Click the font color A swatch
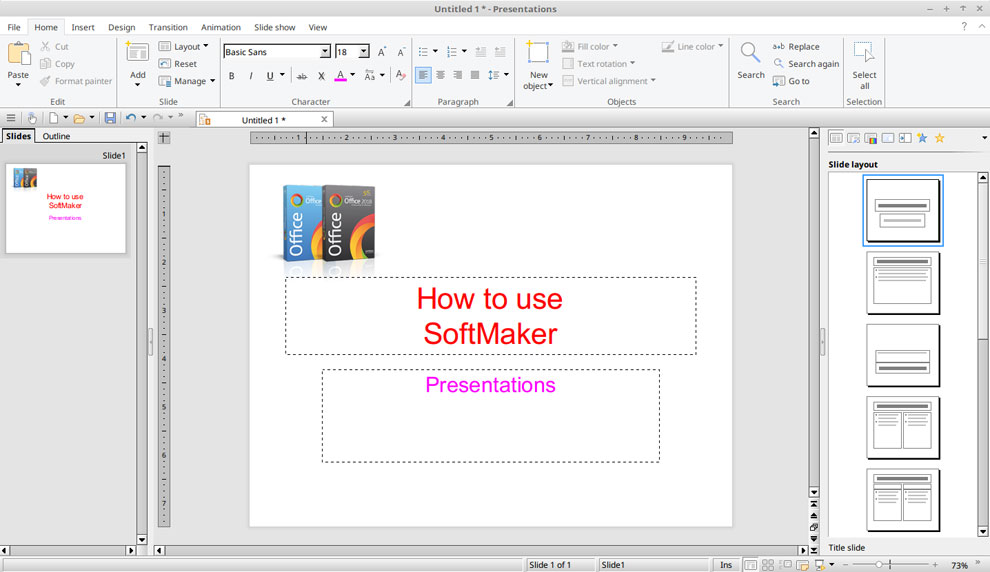Screen dimensions: 990x572 coord(340,76)
